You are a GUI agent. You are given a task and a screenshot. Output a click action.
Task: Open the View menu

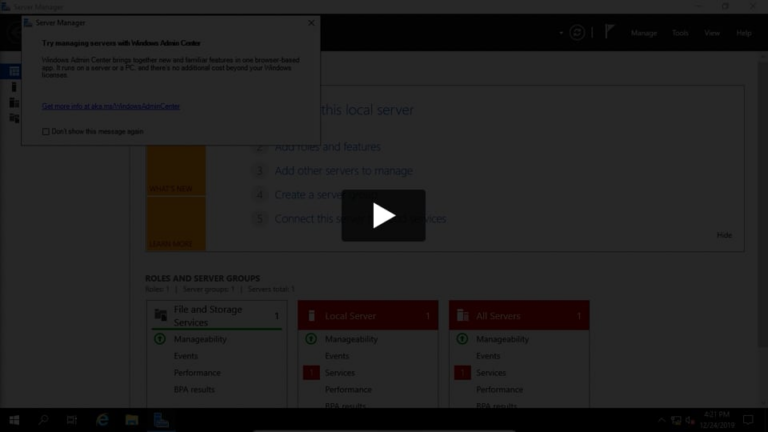711,33
